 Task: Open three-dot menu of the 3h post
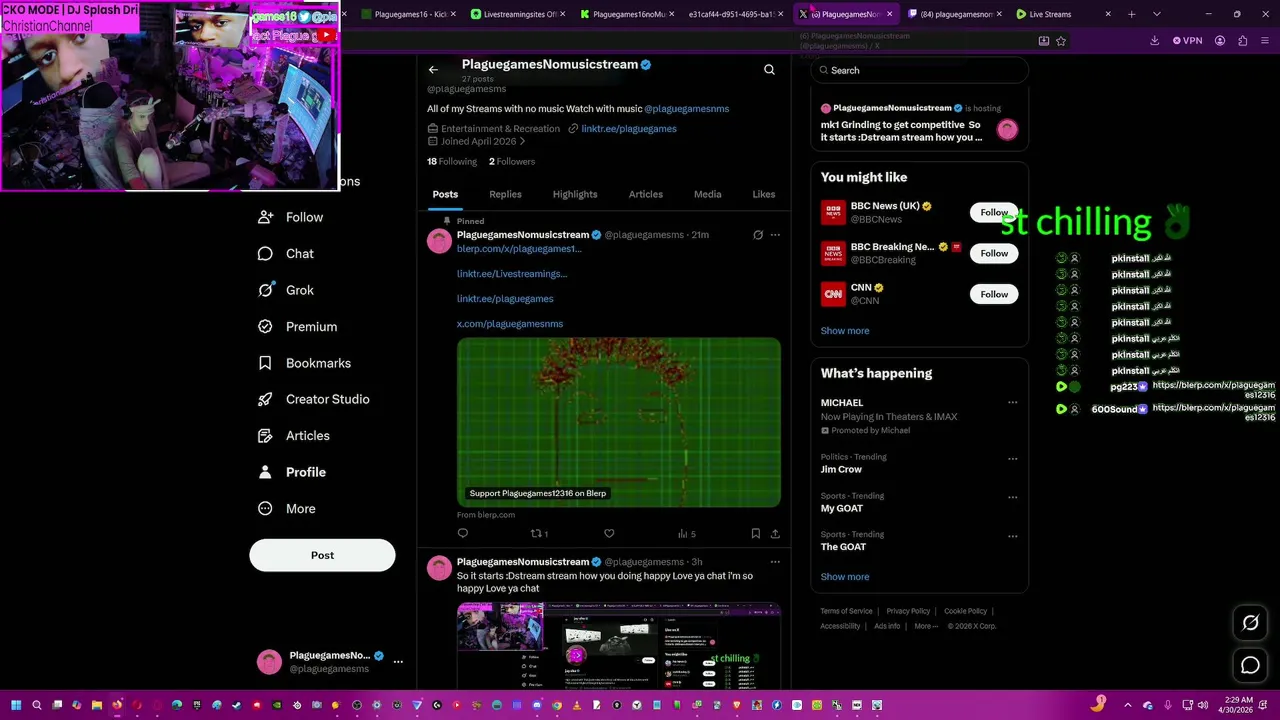click(x=775, y=562)
